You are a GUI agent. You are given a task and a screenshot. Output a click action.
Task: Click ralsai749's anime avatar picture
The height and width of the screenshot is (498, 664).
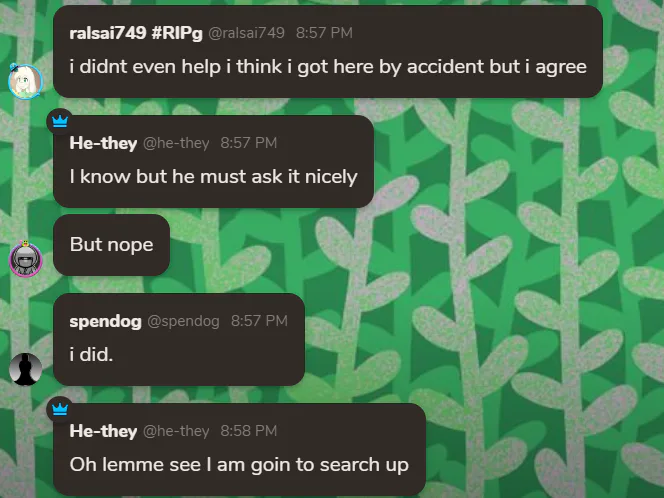(25, 81)
